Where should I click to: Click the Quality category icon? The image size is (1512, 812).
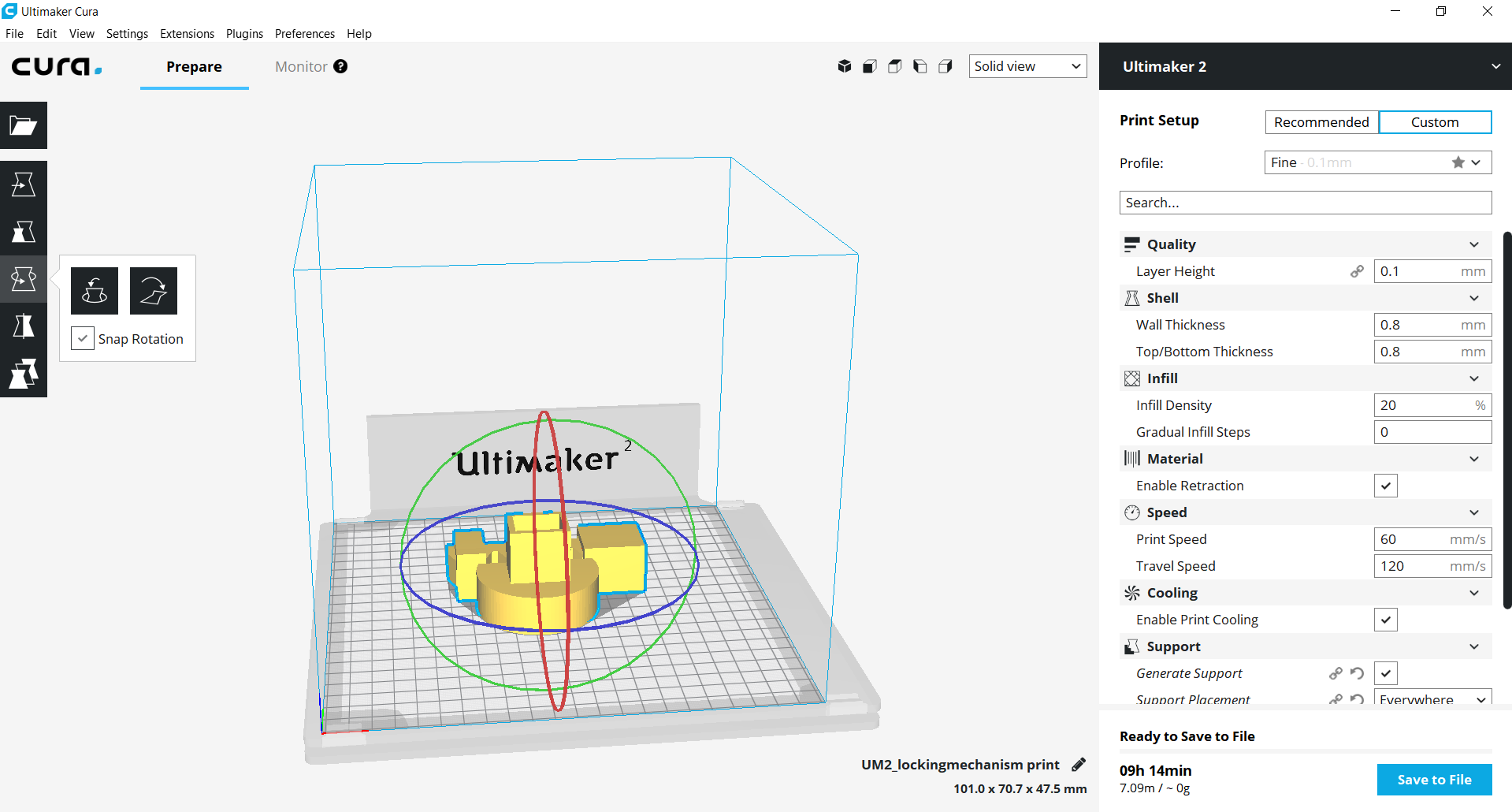(x=1132, y=244)
